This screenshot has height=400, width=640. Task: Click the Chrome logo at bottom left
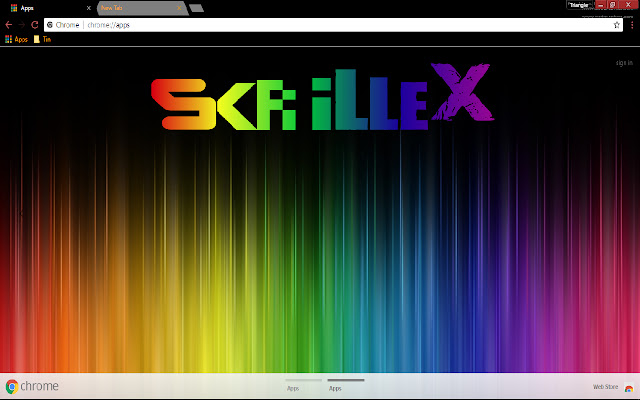point(32,386)
